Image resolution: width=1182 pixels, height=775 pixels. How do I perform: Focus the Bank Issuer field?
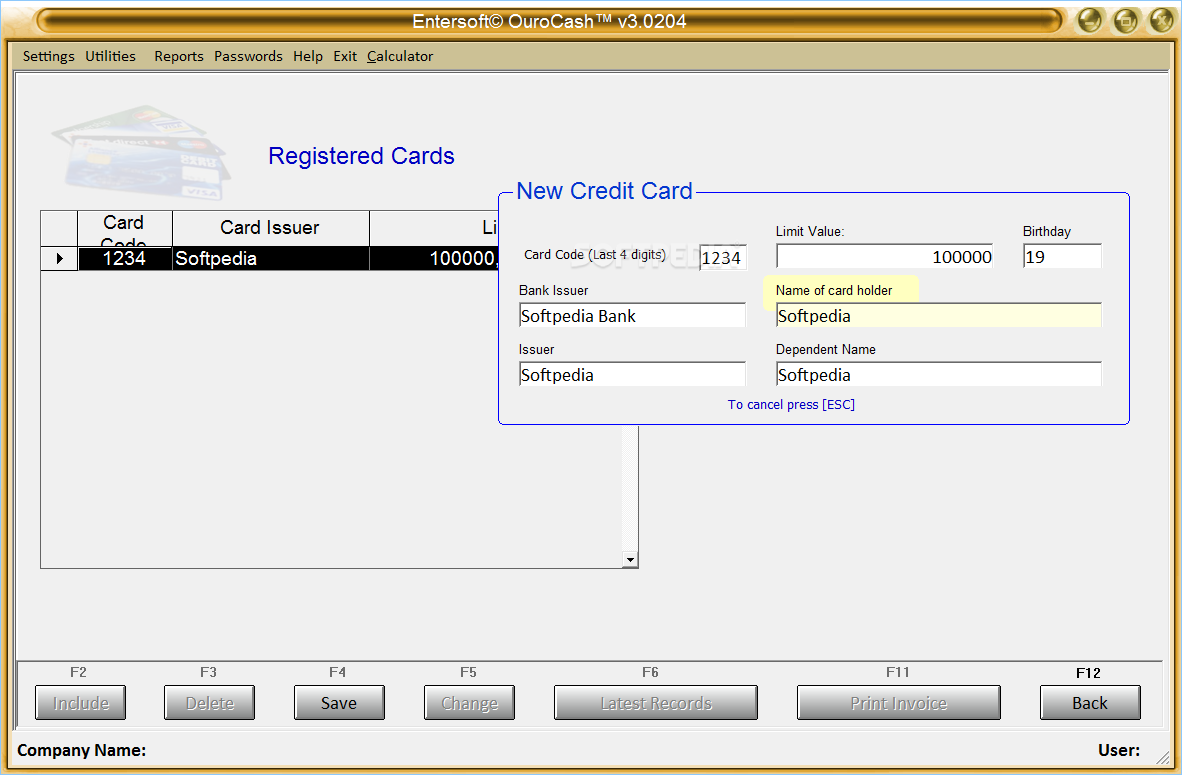coord(632,316)
